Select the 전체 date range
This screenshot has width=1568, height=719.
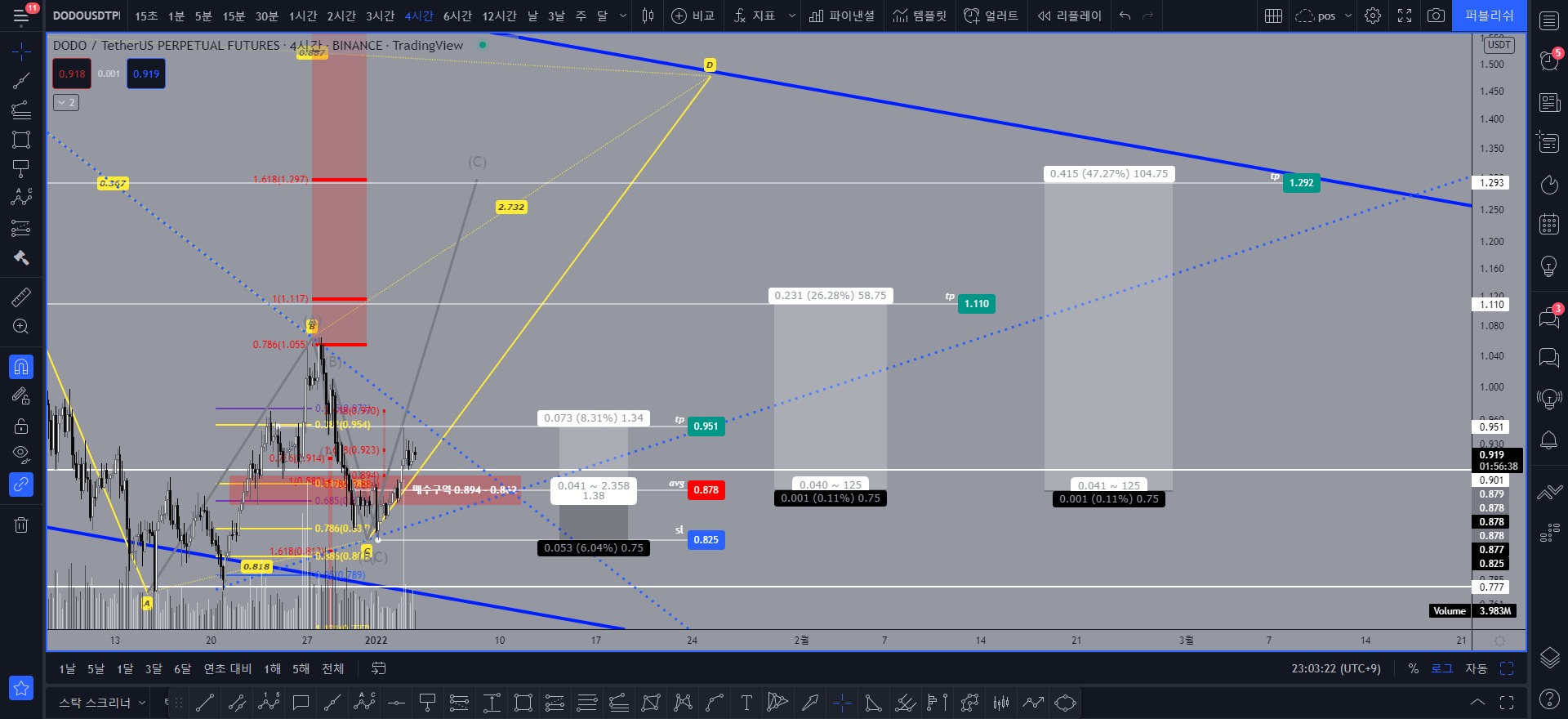click(332, 668)
